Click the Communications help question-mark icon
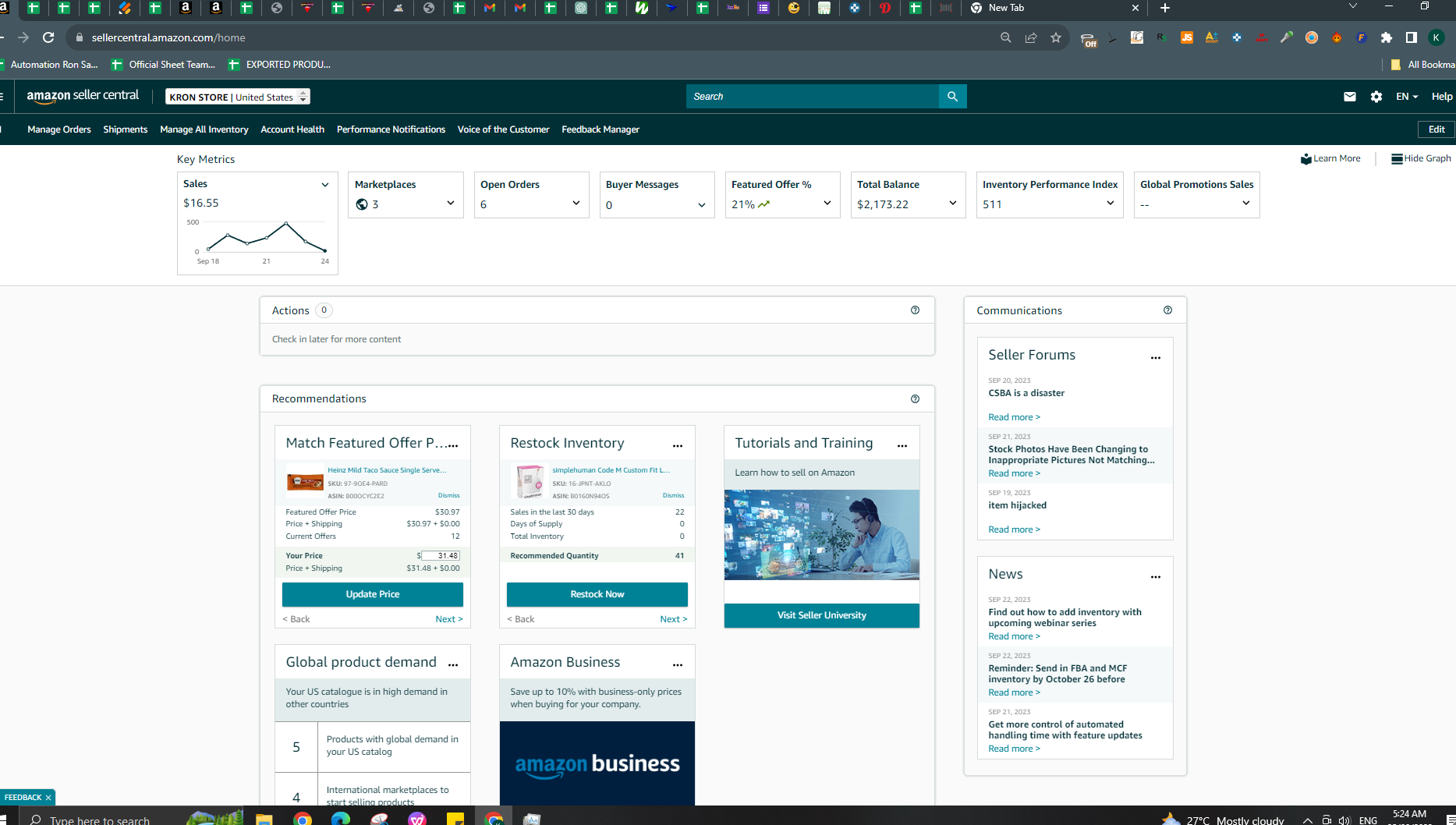The image size is (1456, 825). coord(1167,310)
